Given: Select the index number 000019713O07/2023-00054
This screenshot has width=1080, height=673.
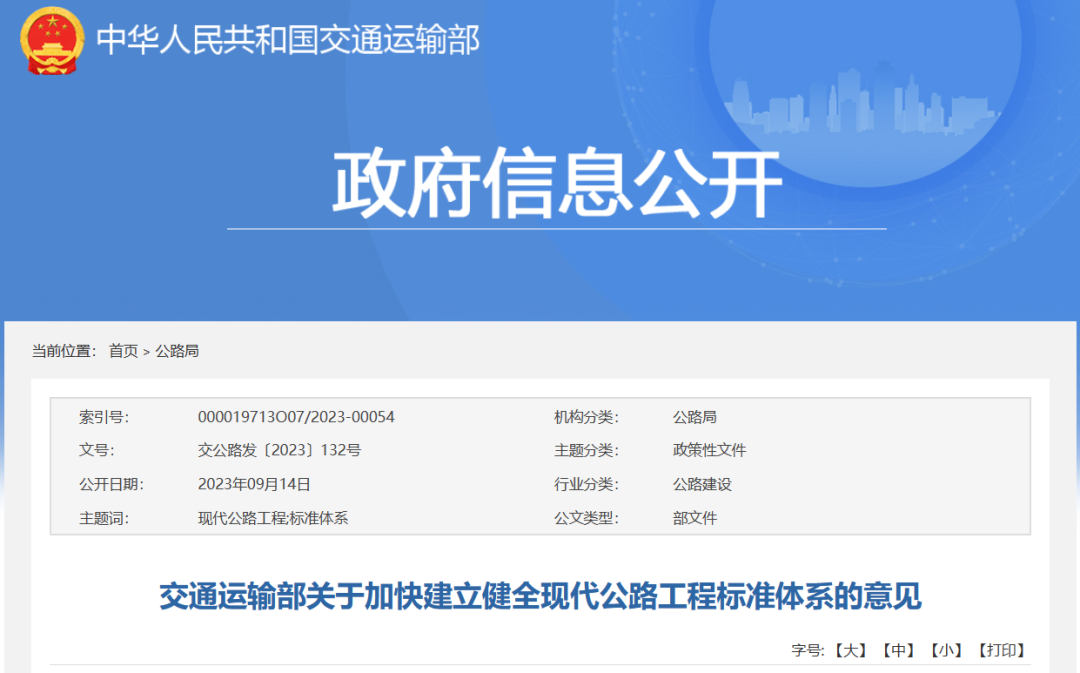Looking at the screenshot, I should [x=296, y=417].
